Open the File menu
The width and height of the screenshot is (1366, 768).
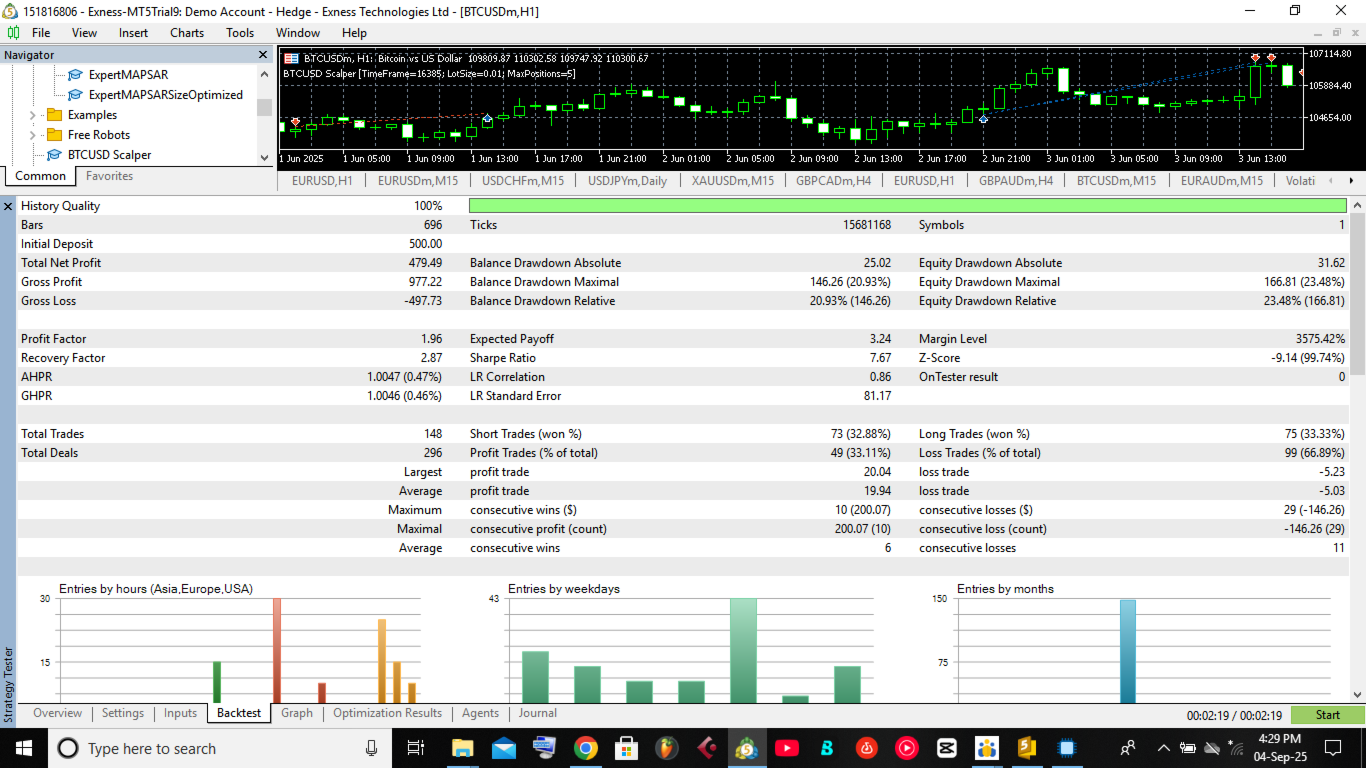click(41, 33)
